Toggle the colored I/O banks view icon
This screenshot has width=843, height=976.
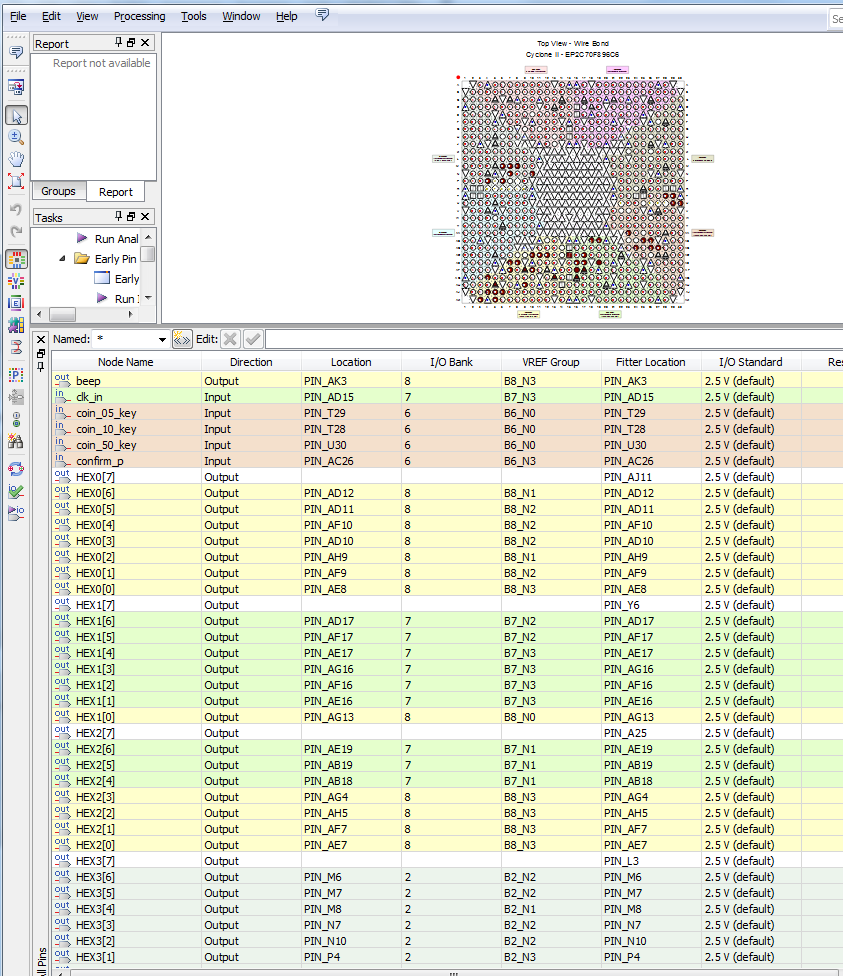(16, 259)
